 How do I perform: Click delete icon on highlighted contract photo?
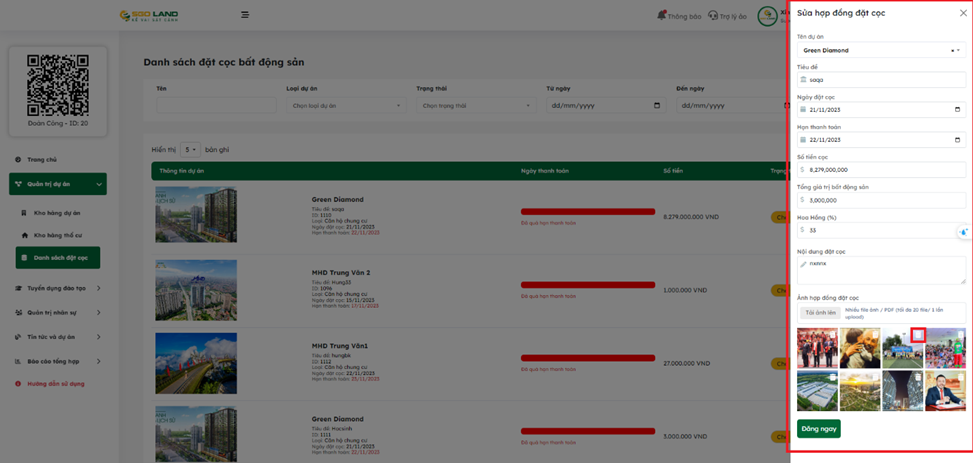[x=918, y=335]
